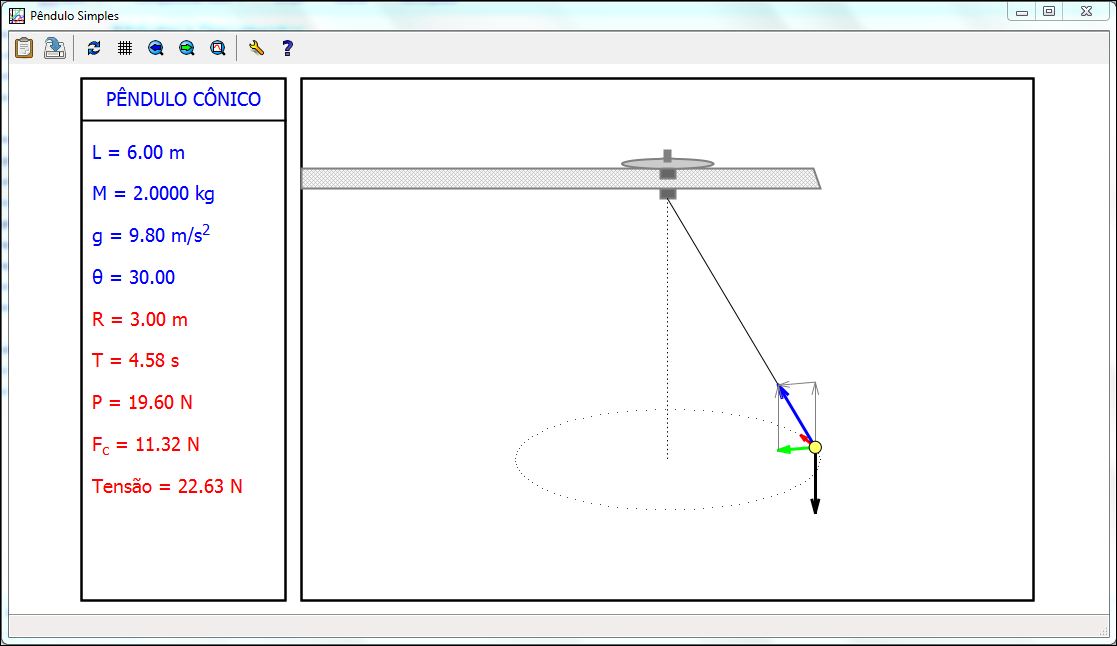Toggle the grid display icon

pos(124,47)
